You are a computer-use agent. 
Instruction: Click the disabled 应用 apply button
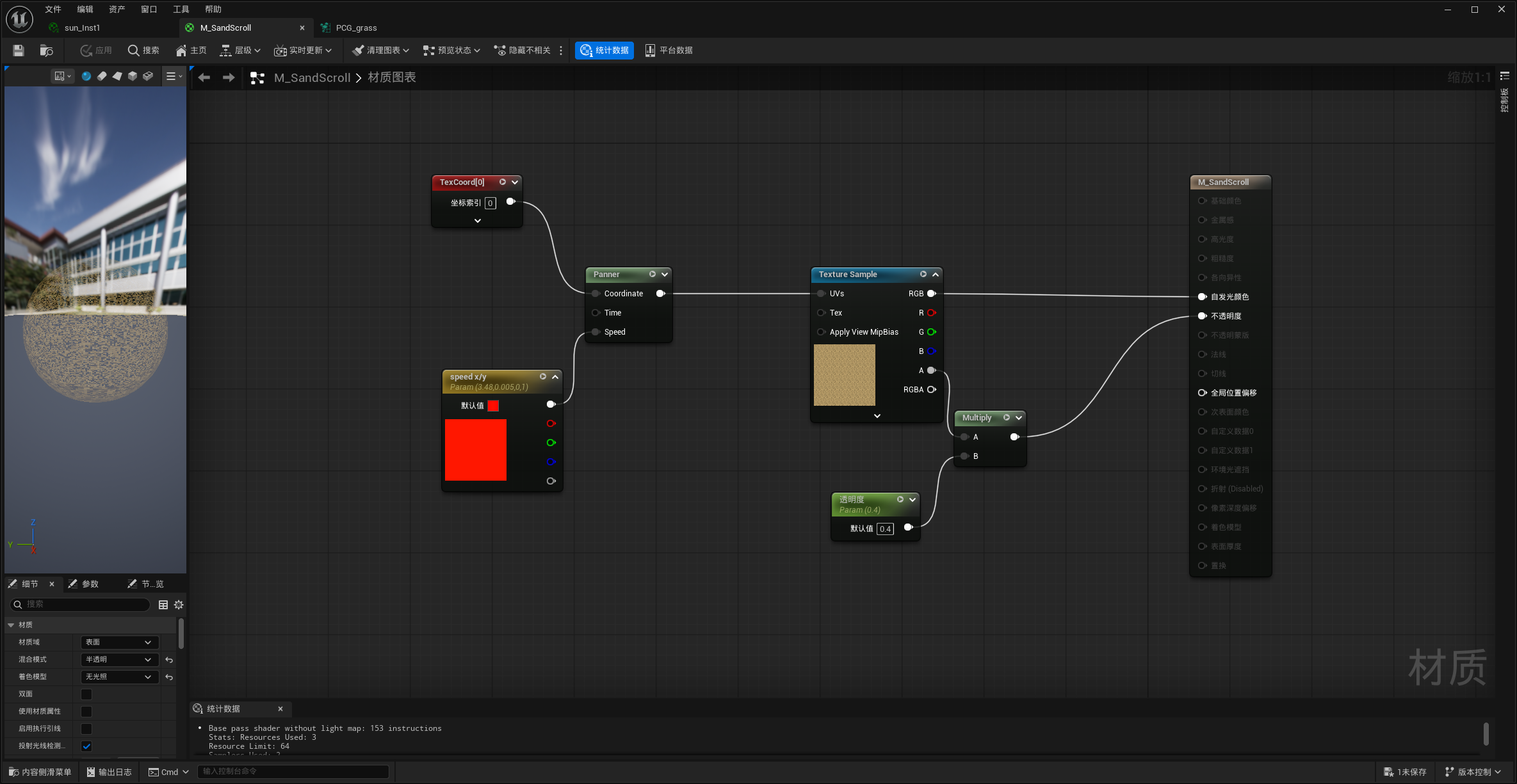[96, 51]
